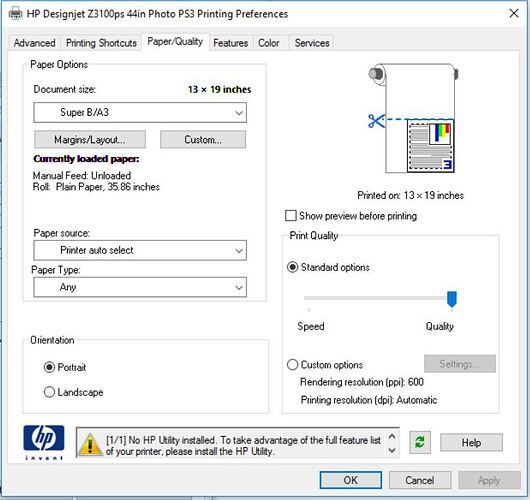
Task: Click the Speed/Quality slider handle
Action: (452, 299)
